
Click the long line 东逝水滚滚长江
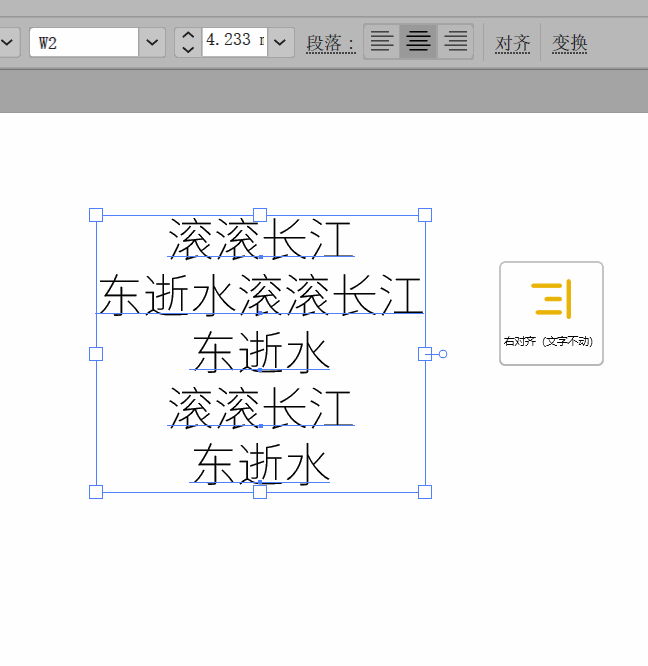[260, 294]
